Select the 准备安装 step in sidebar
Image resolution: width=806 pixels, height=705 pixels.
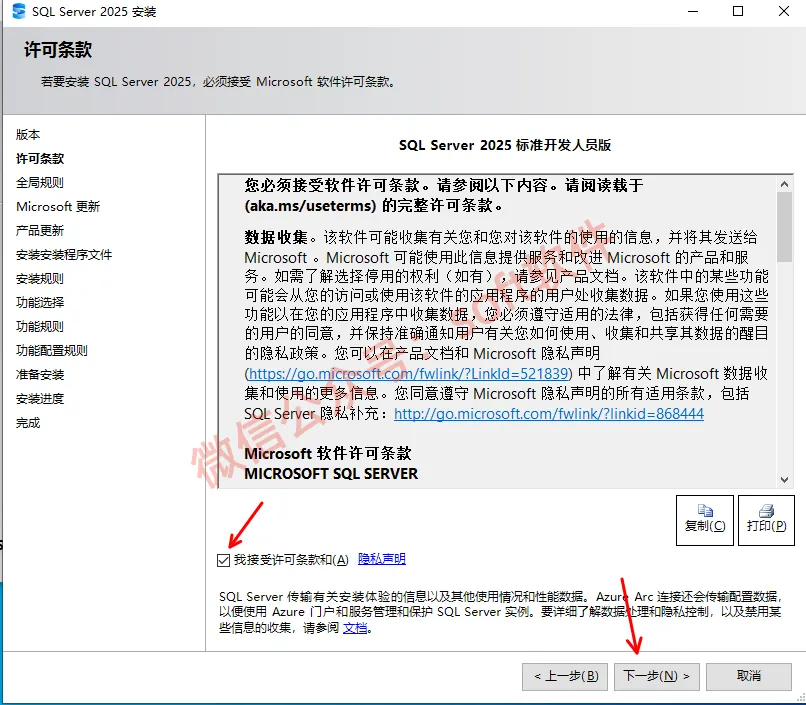[40, 375]
